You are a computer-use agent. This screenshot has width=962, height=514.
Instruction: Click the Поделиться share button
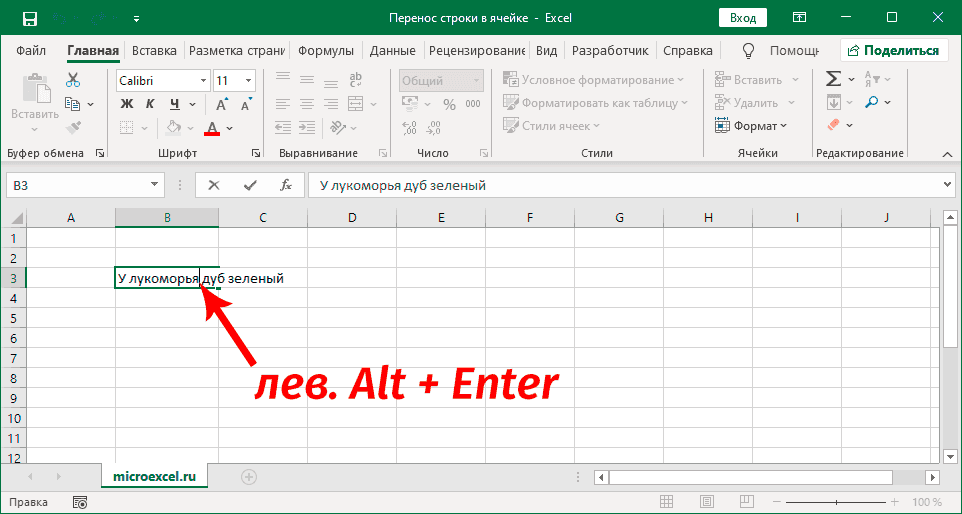[x=892, y=50]
